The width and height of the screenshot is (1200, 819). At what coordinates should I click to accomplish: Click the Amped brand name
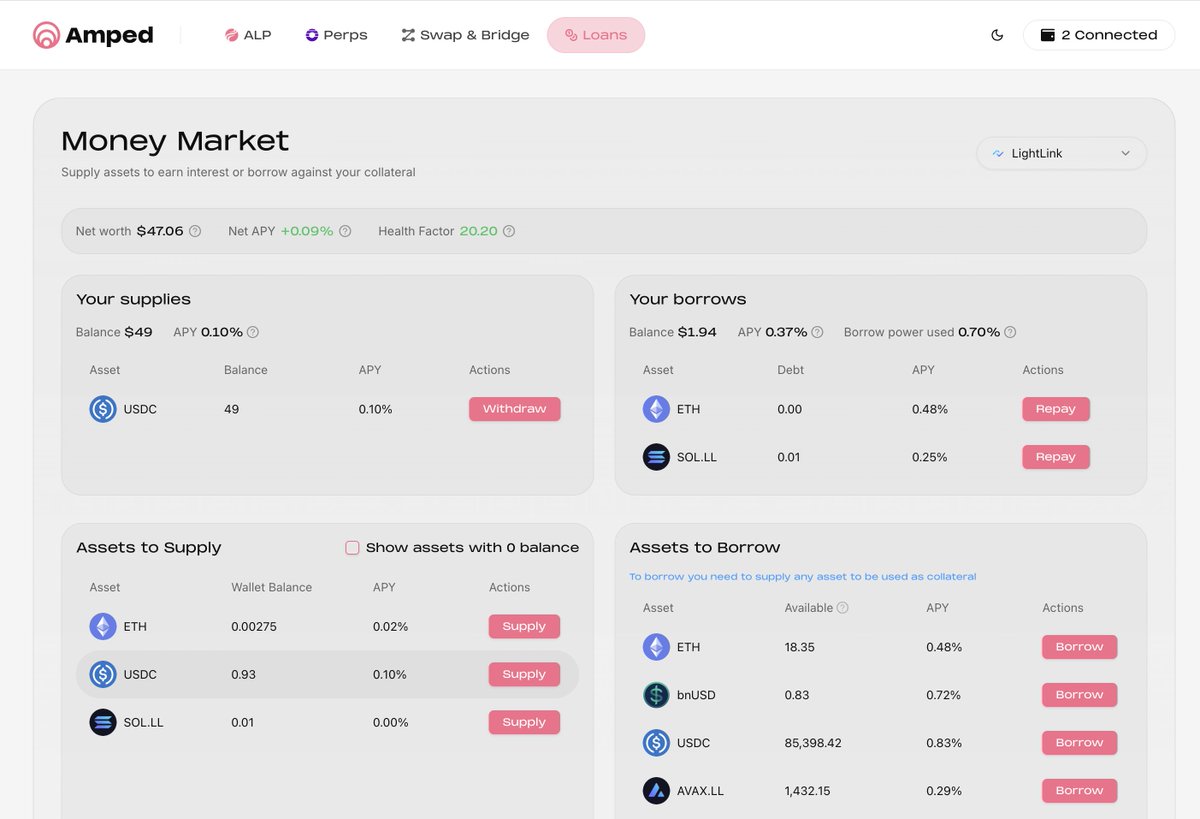coord(109,36)
